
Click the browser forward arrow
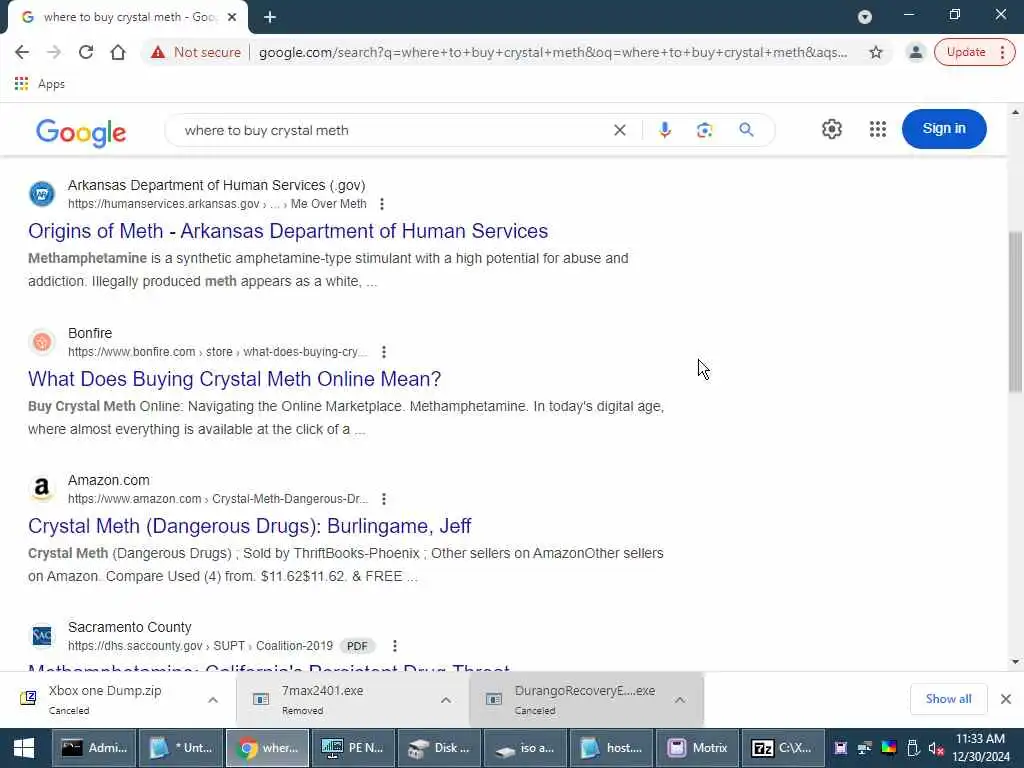tap(54, 52)
